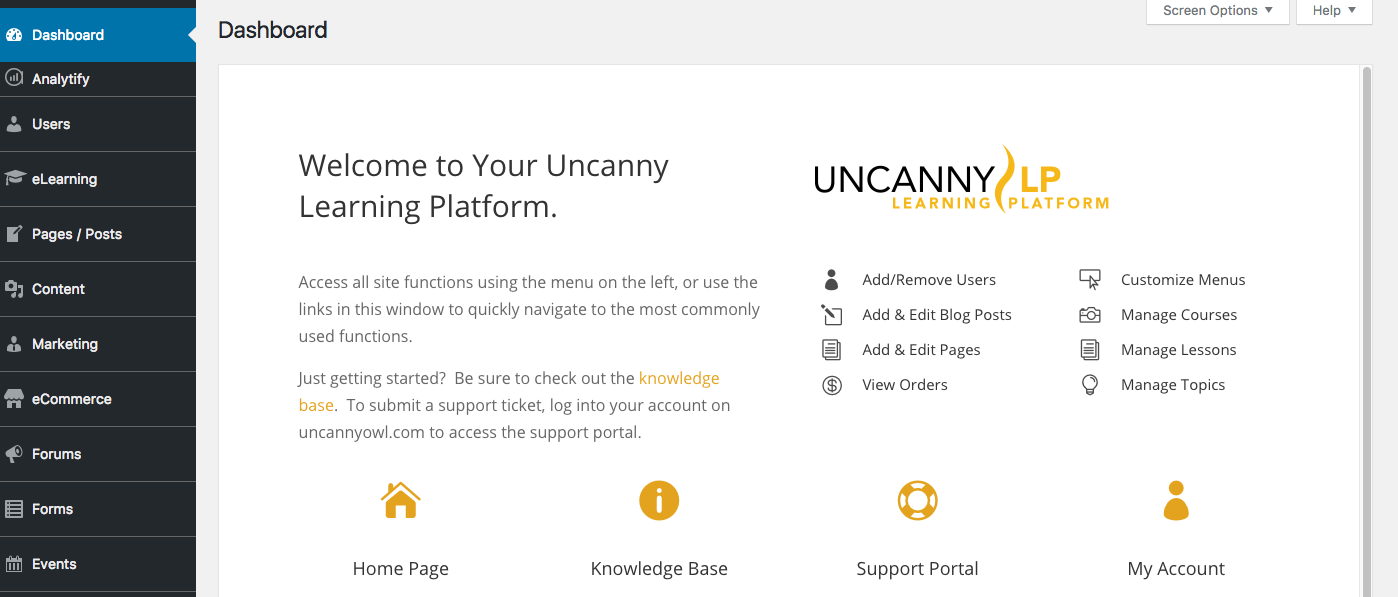Expand the Screen Options dropdown
This screenshot has width=1398, height=597.
pos(1217,11)
